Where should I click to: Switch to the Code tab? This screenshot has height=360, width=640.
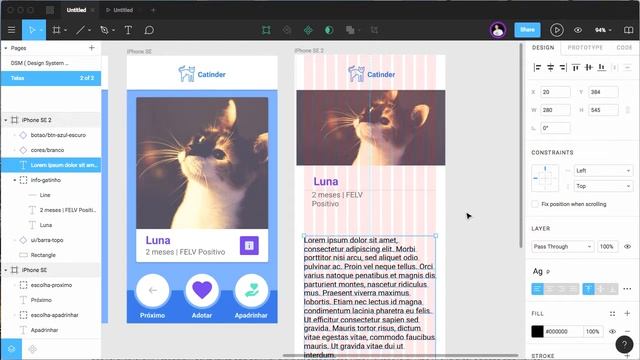pos(624,48)
